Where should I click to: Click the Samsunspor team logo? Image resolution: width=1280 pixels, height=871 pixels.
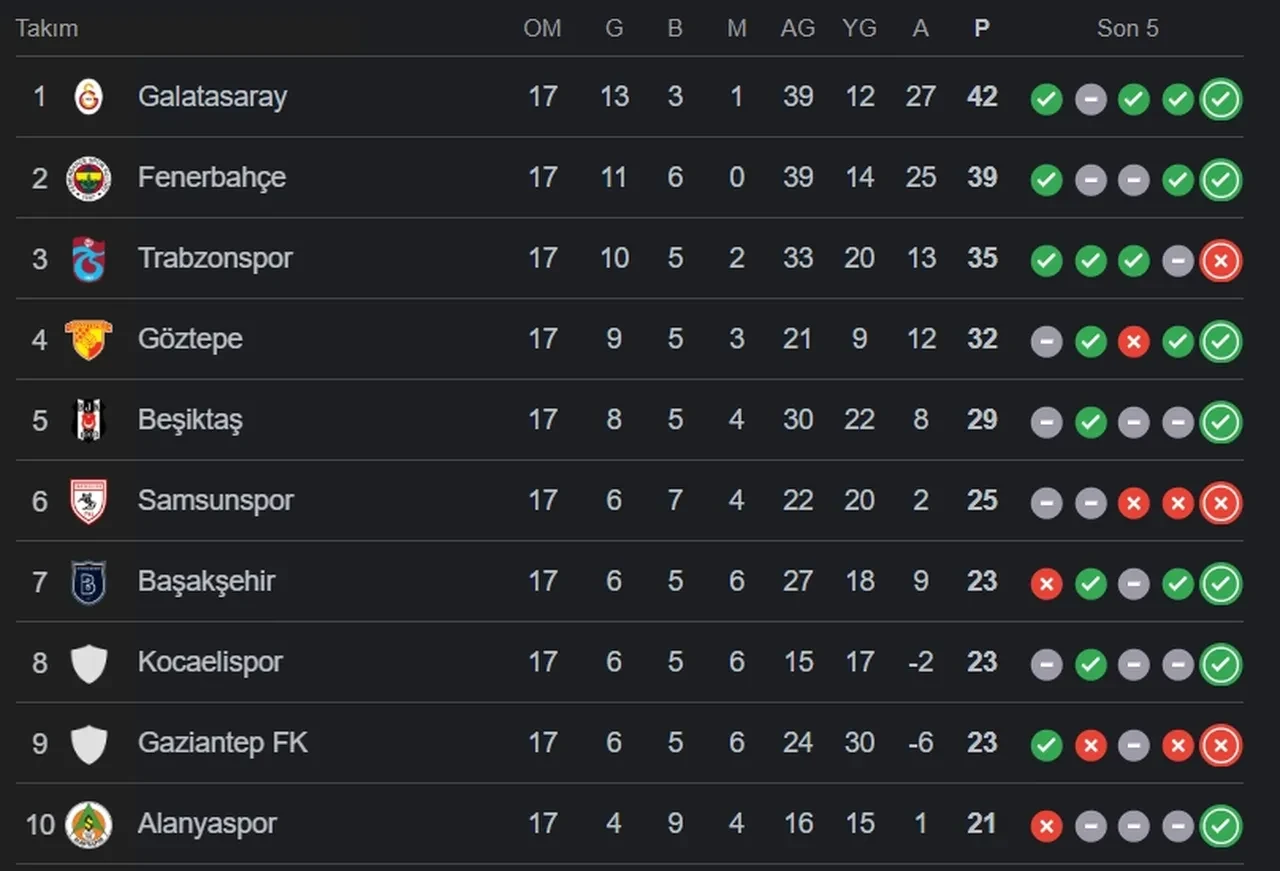tap(89, 501)
